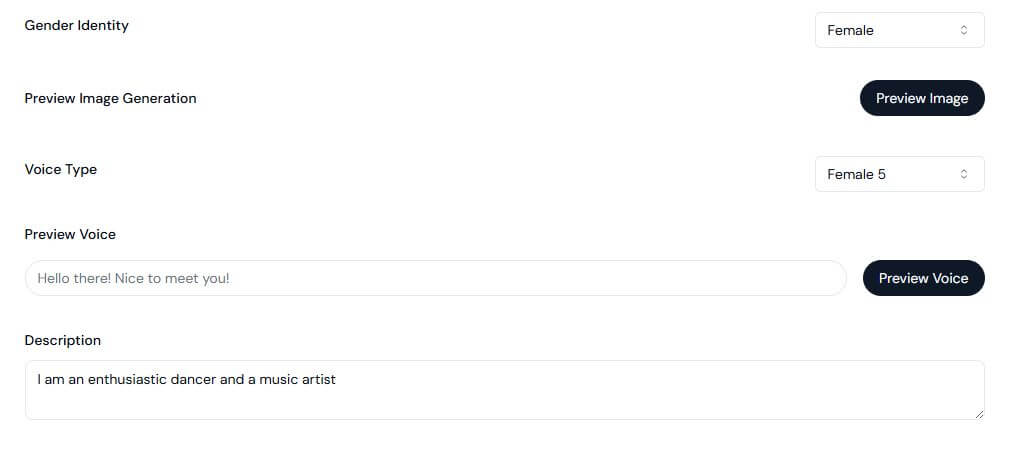The height and width of the screenshot is (449, 1032).
Task: Click the chevron arrows icon beside Female 5
Action: point(964,174)
